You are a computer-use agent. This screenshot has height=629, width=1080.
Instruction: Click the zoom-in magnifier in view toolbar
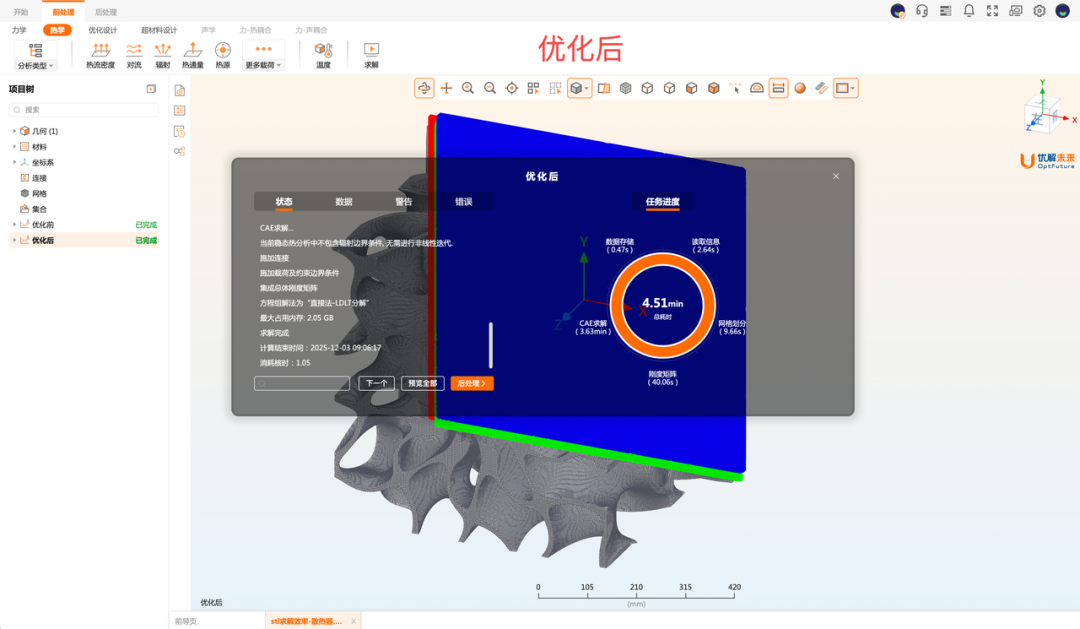[x=468, y=88]
